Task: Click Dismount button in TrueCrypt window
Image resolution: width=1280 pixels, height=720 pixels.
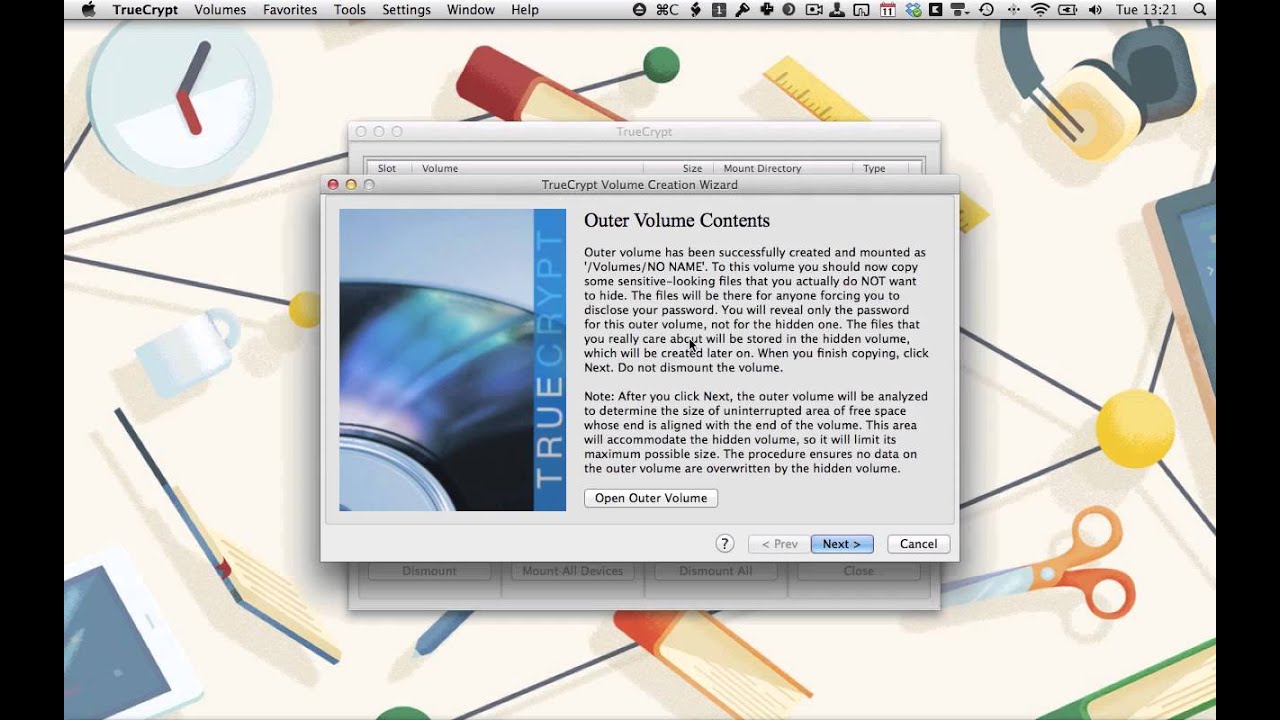Action: coord(429,571)
